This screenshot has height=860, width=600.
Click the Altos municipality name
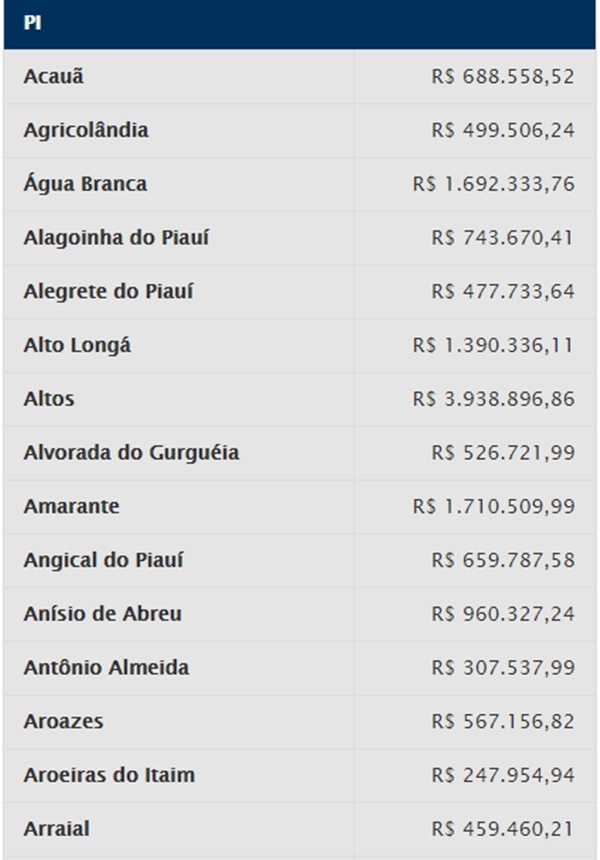point(49,399)
